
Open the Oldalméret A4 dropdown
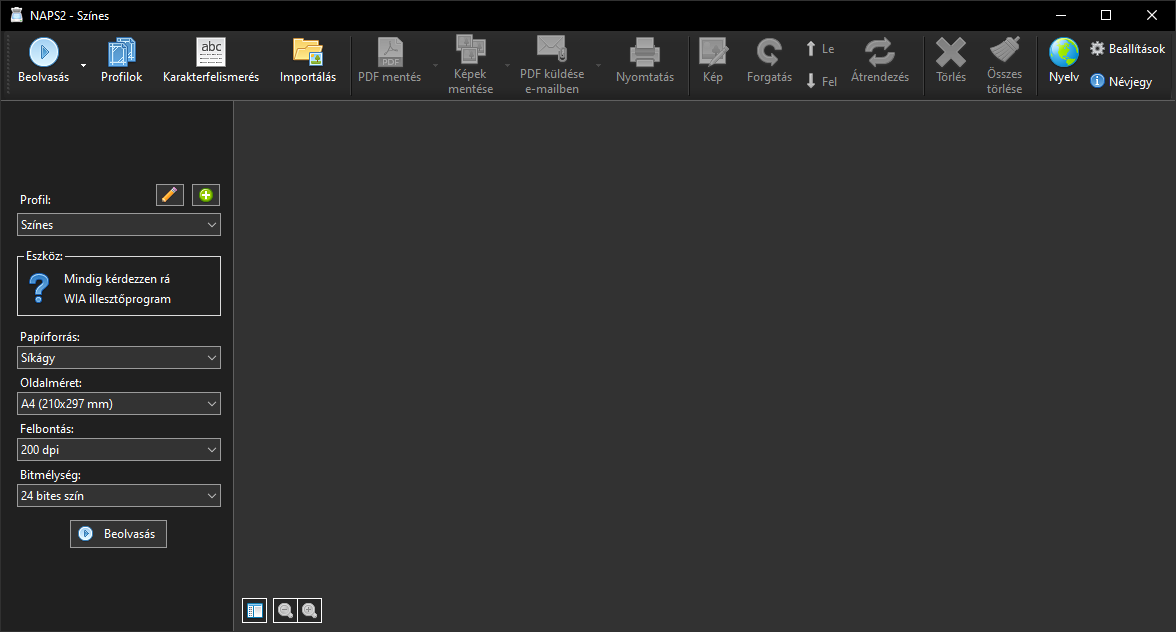(119, 404)
